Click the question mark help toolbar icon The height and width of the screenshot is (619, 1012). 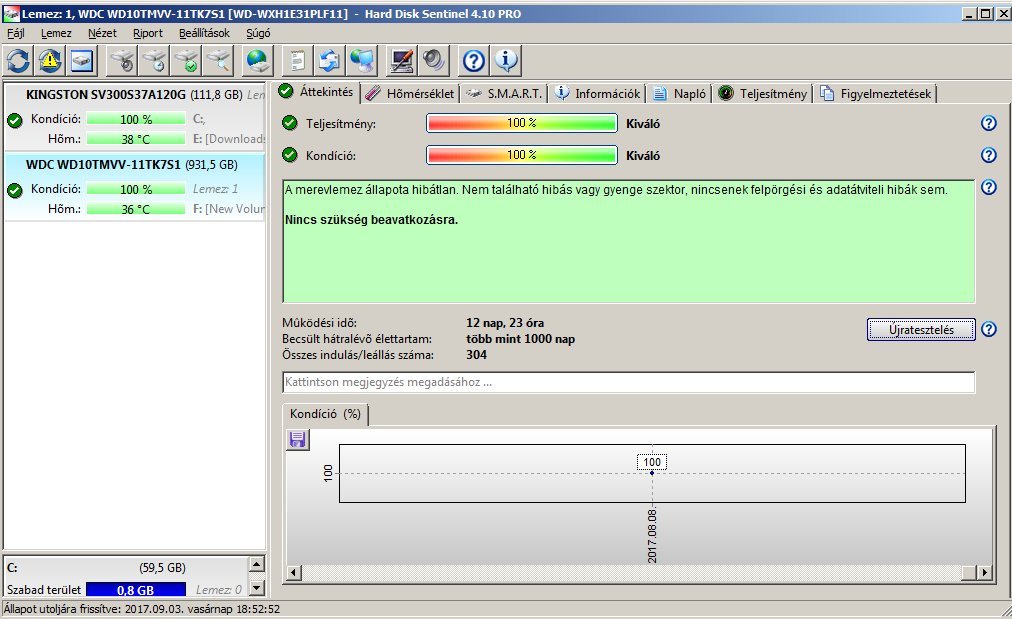[x=474, y=61]
